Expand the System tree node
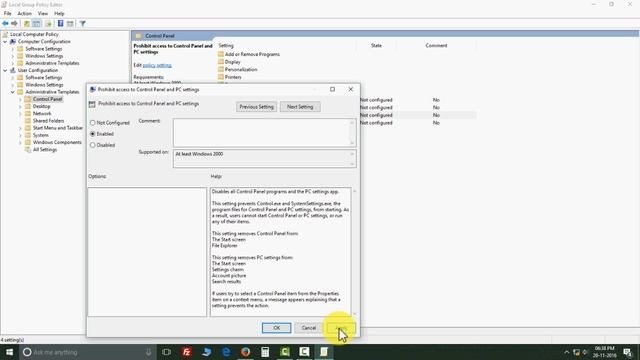Screen dimensions: 640x360 point(20,135)
